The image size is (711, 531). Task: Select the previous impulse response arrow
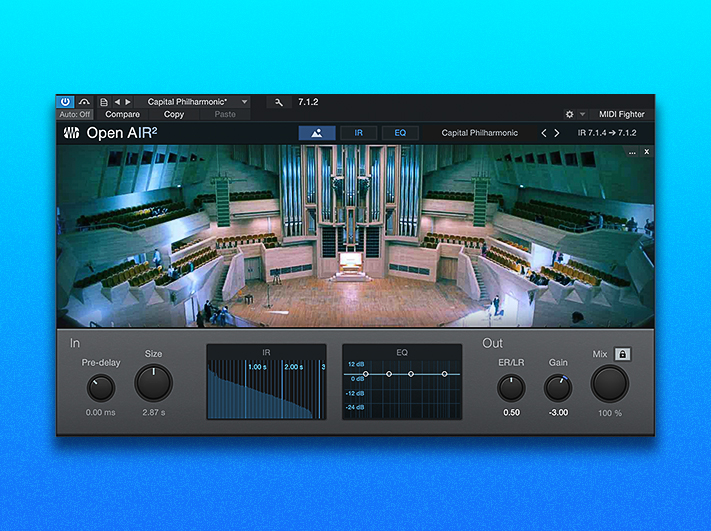pos(545,132)
